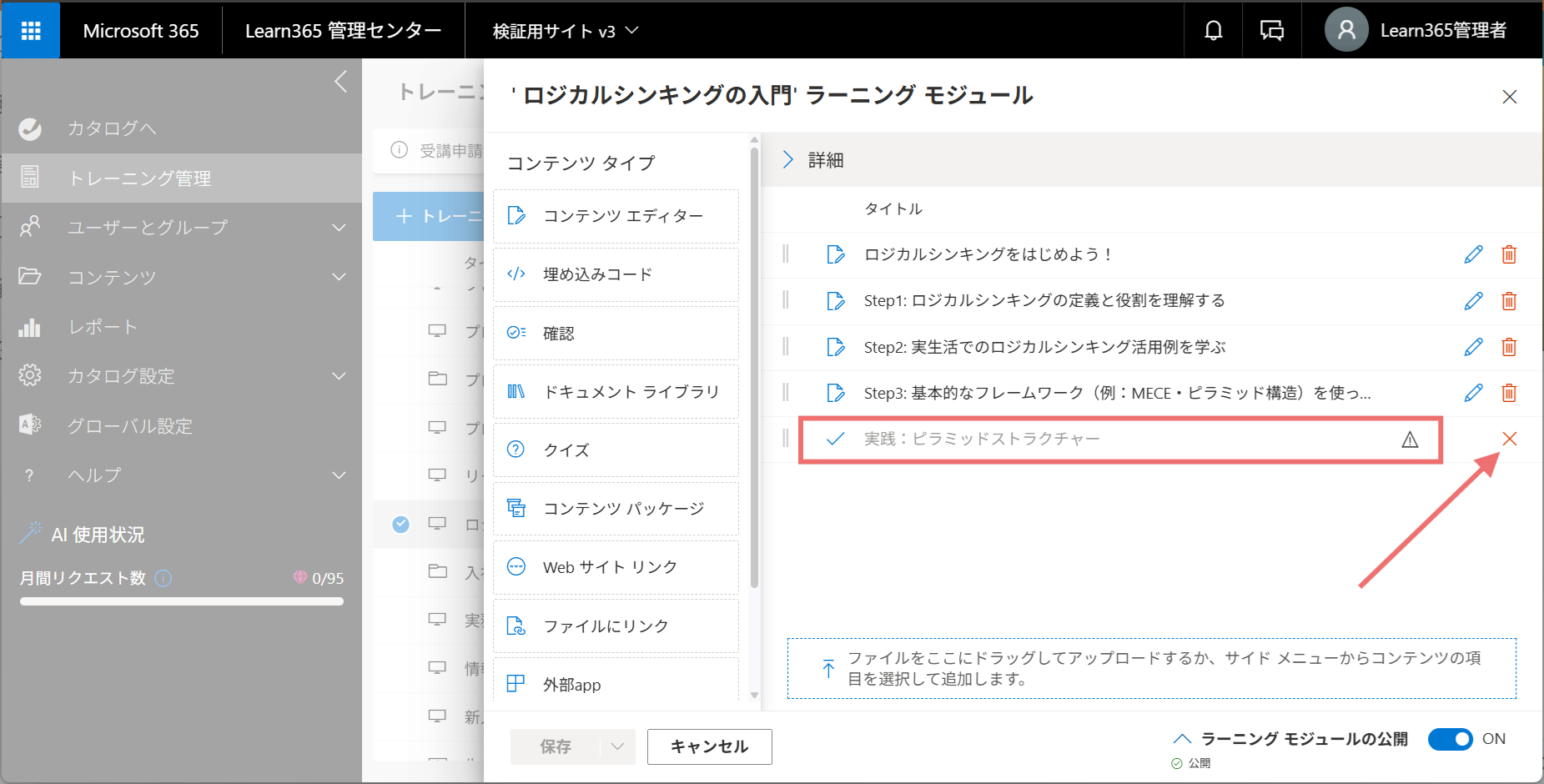Delete the Step3 item with trash icon
The image size is (1544, 784).
[1509, 393]
